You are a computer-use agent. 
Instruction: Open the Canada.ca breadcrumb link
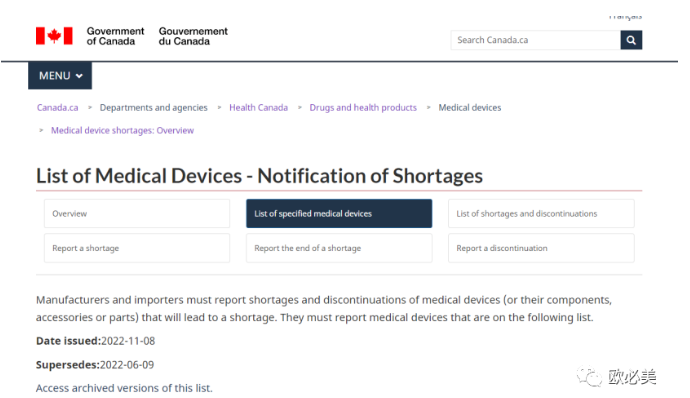(x=58, y=107)
